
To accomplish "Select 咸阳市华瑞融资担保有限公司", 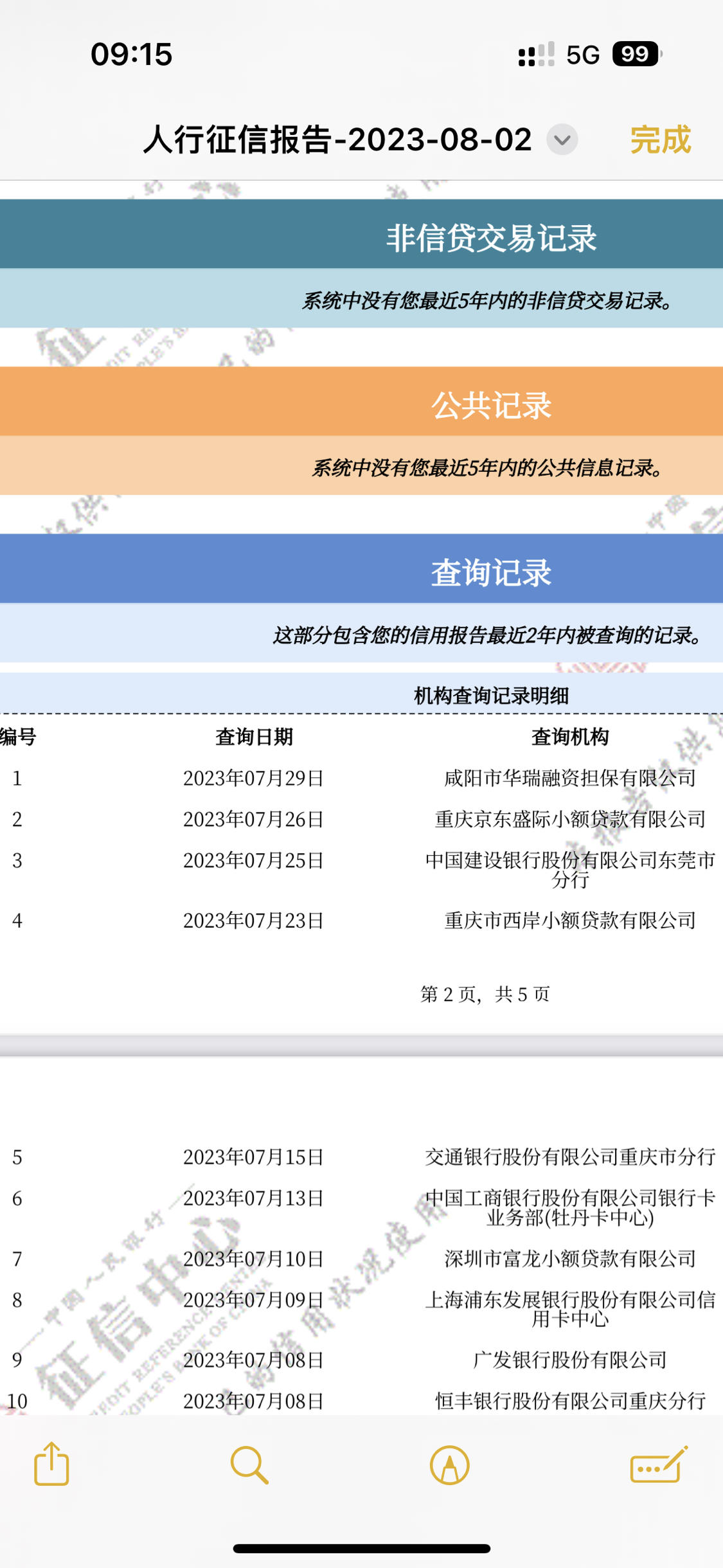I will click(x=570, y=778).
